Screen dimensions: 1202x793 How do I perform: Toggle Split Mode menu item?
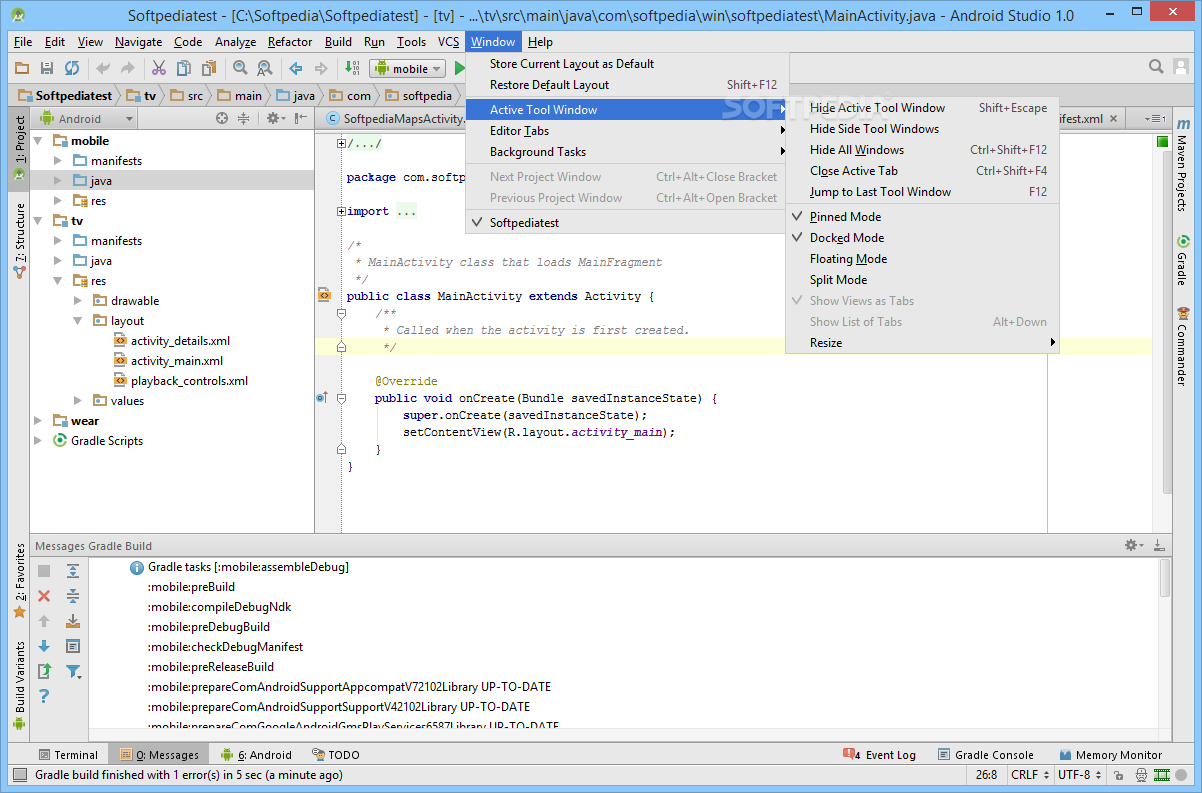[838, 280]
